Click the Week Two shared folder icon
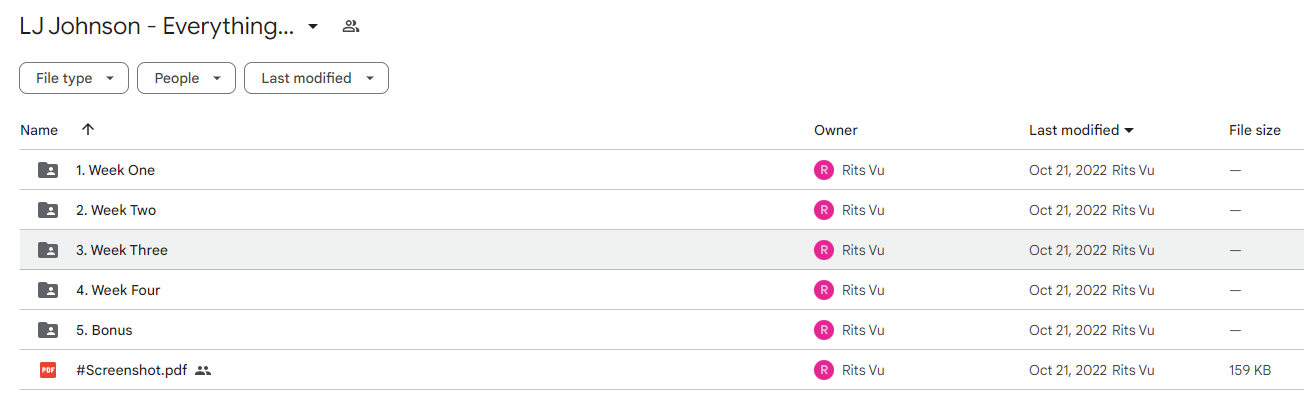The width and height of the screenshot is (1304, 409). (x=48, y=210)
